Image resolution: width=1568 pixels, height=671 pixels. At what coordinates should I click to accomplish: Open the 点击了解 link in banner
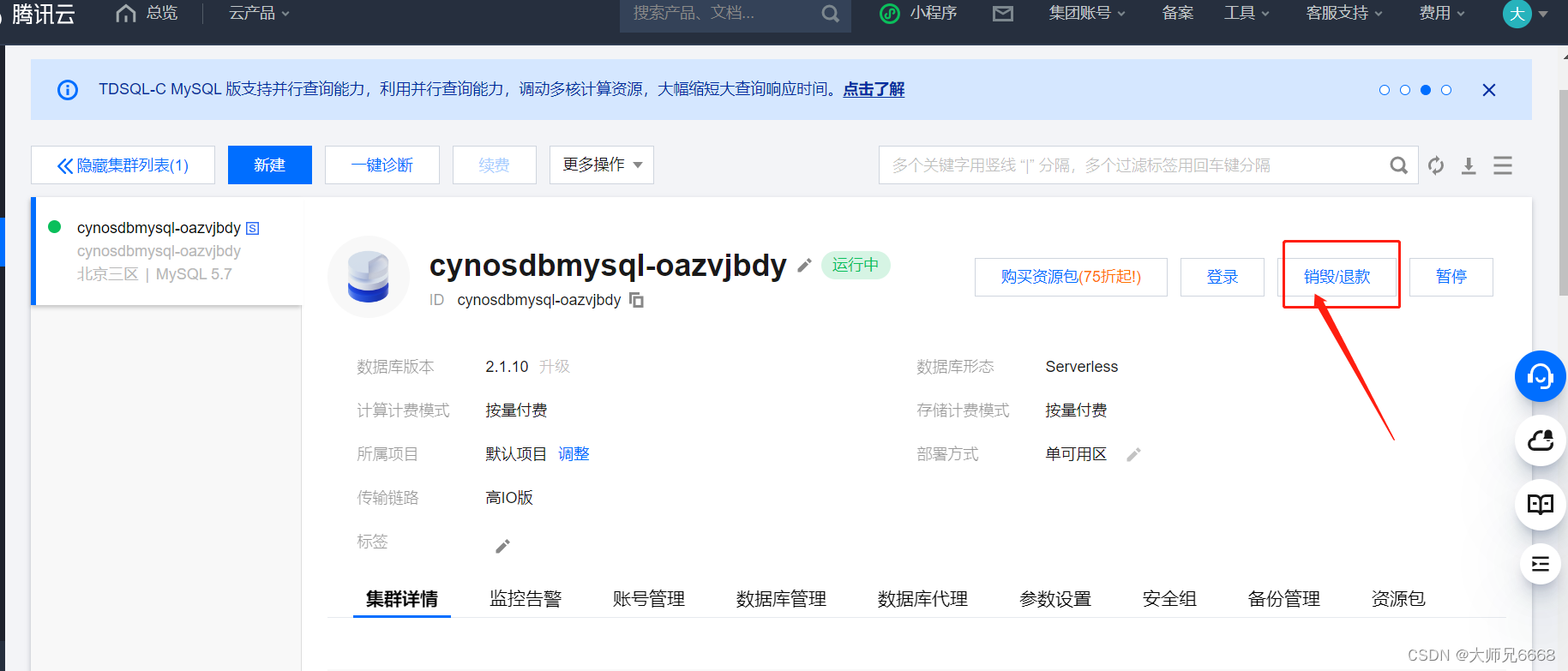tap(874, 89)
